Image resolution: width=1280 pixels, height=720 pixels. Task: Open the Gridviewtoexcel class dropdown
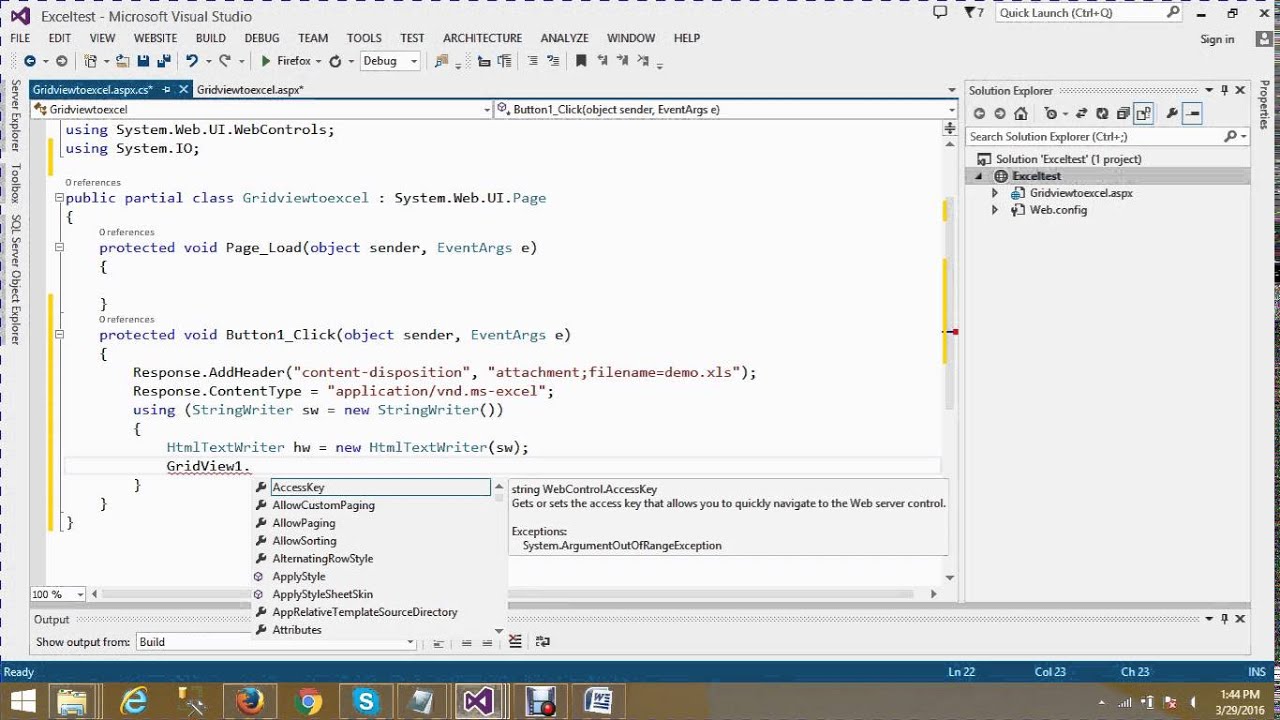[263, 109]
